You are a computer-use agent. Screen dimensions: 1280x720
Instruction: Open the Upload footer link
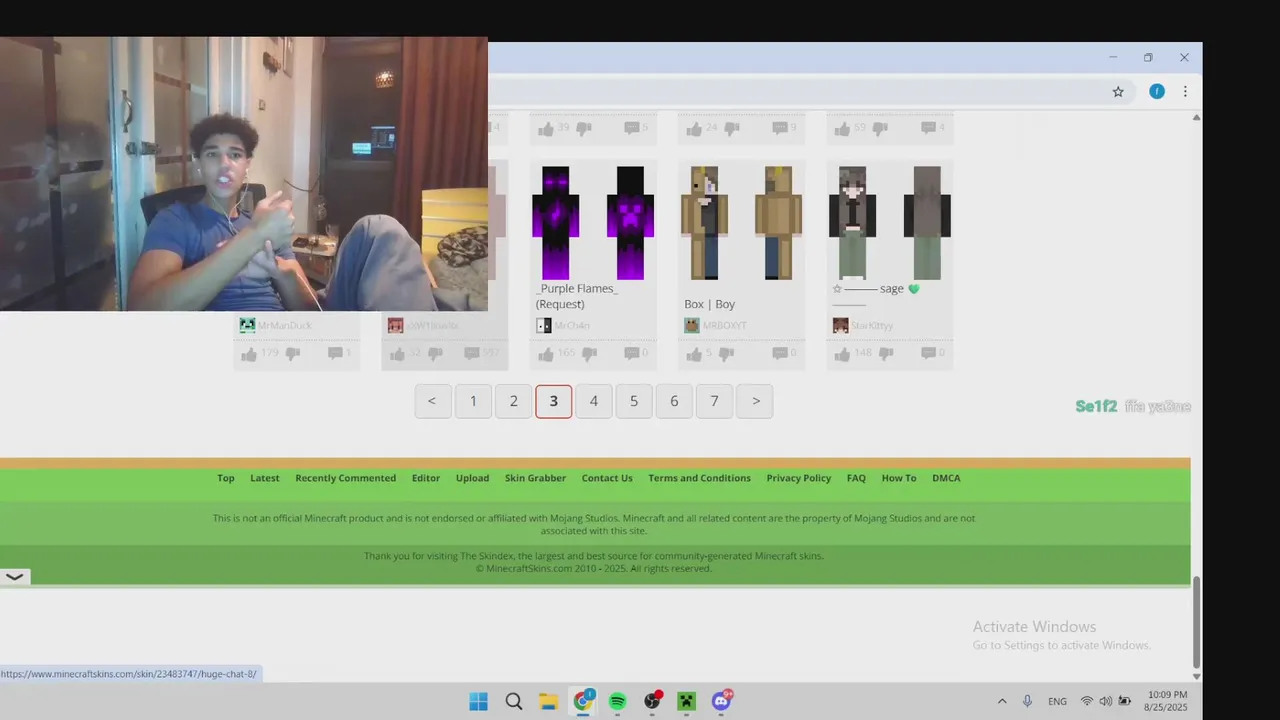coord(473,478)
